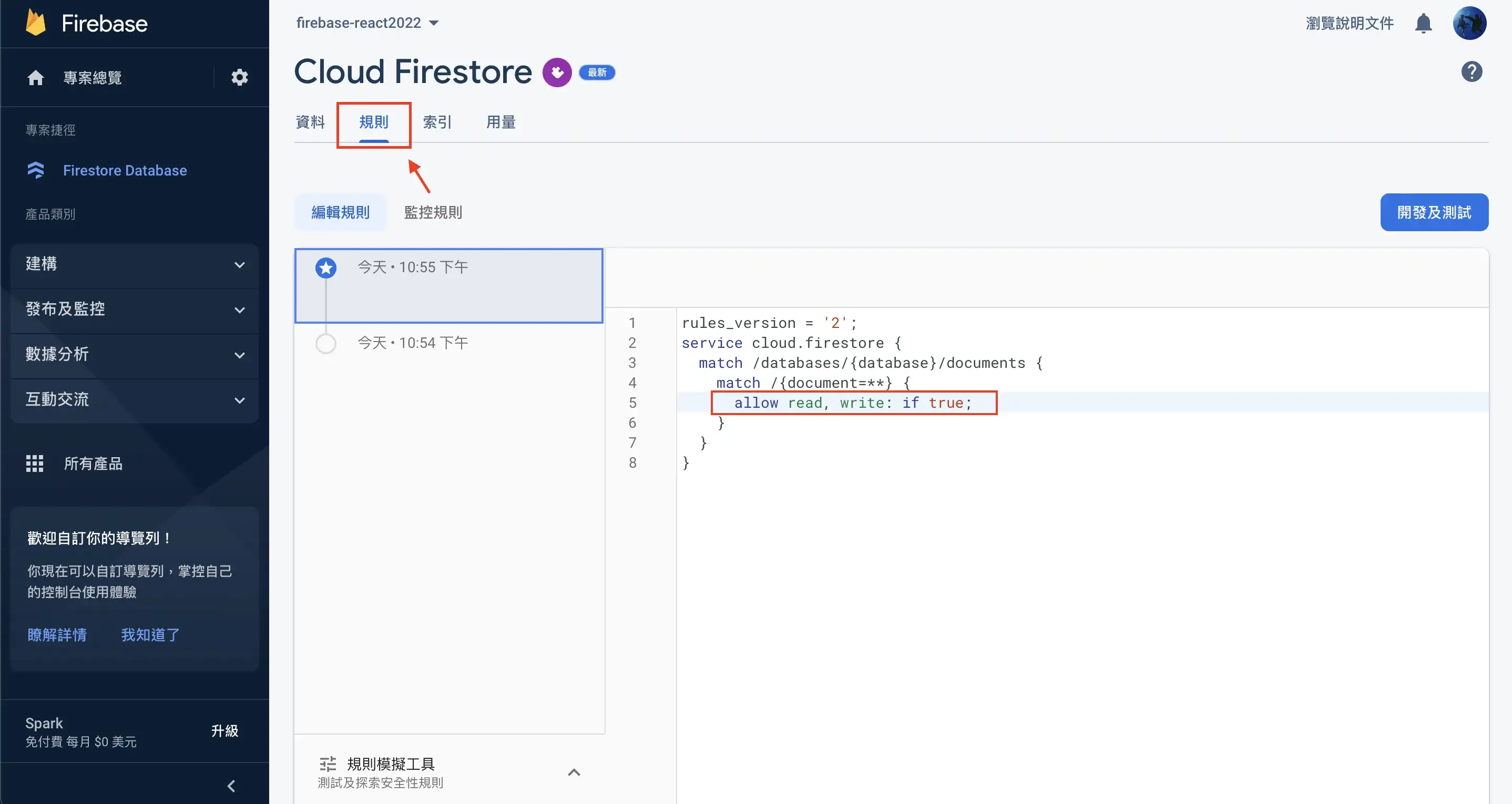Open firebase-react2022 project dropdown
Screen dimensions: 1512x804
pyautogui.click(x=367, y=23)
